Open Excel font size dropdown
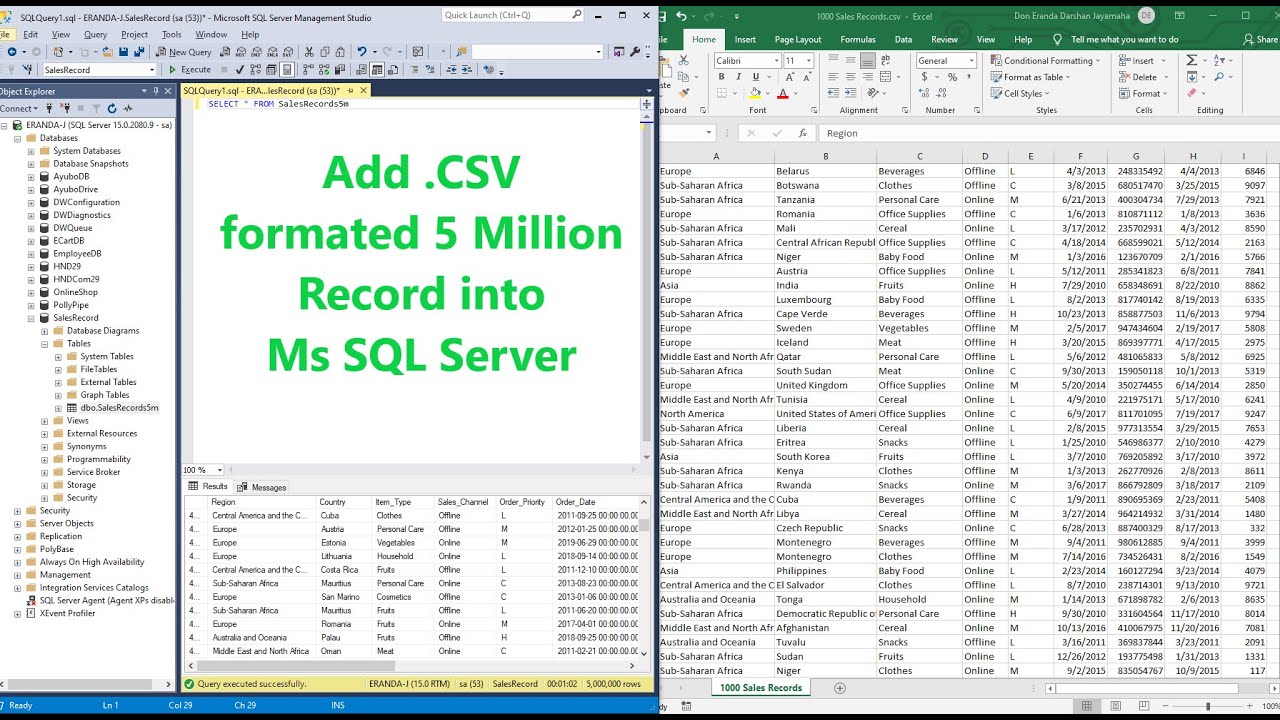 click(x=809, y=60)
